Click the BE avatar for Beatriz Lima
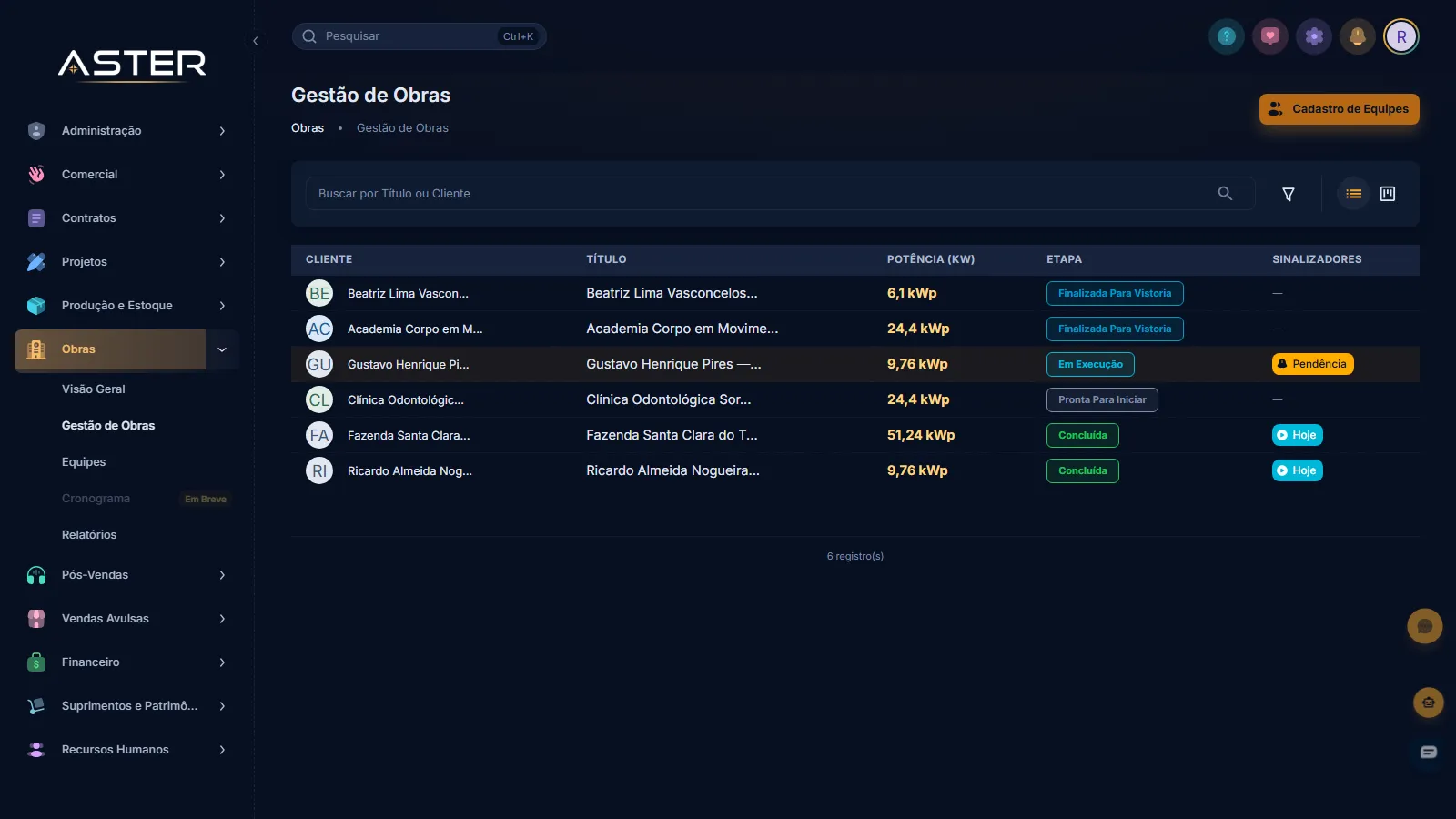This screenshot has width=1456, height=819. 319,293
